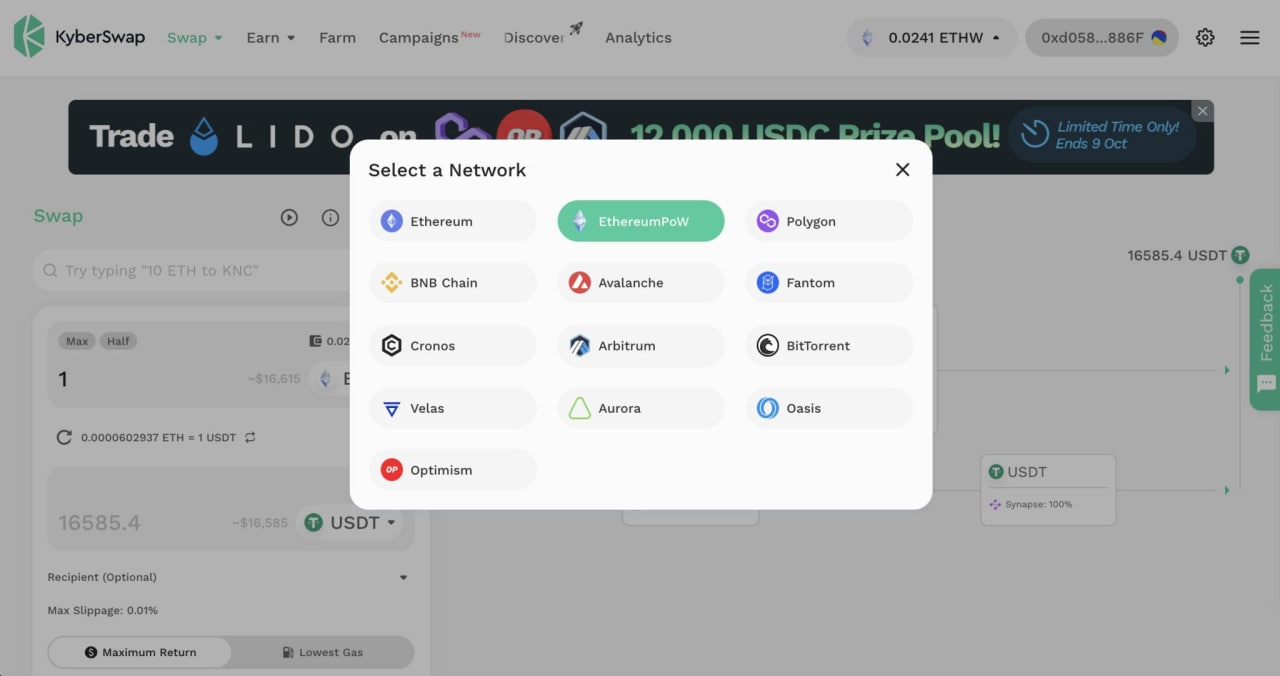Select the Maximum Return option
1280x676 pixels.
[x=140, y=652]
